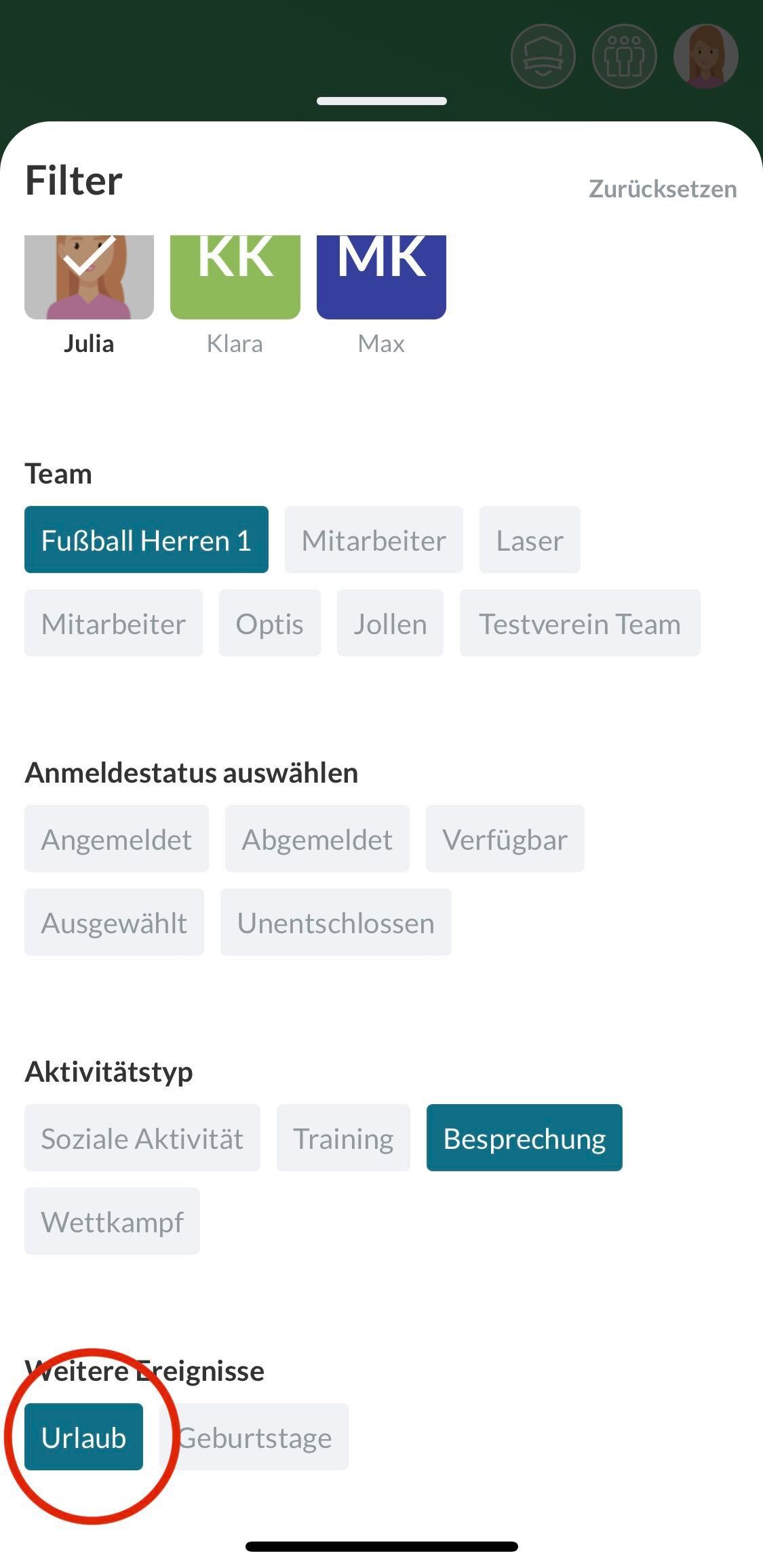
Task: Turn off the Urlaub filter
Action: click(x=83, y=1437)
